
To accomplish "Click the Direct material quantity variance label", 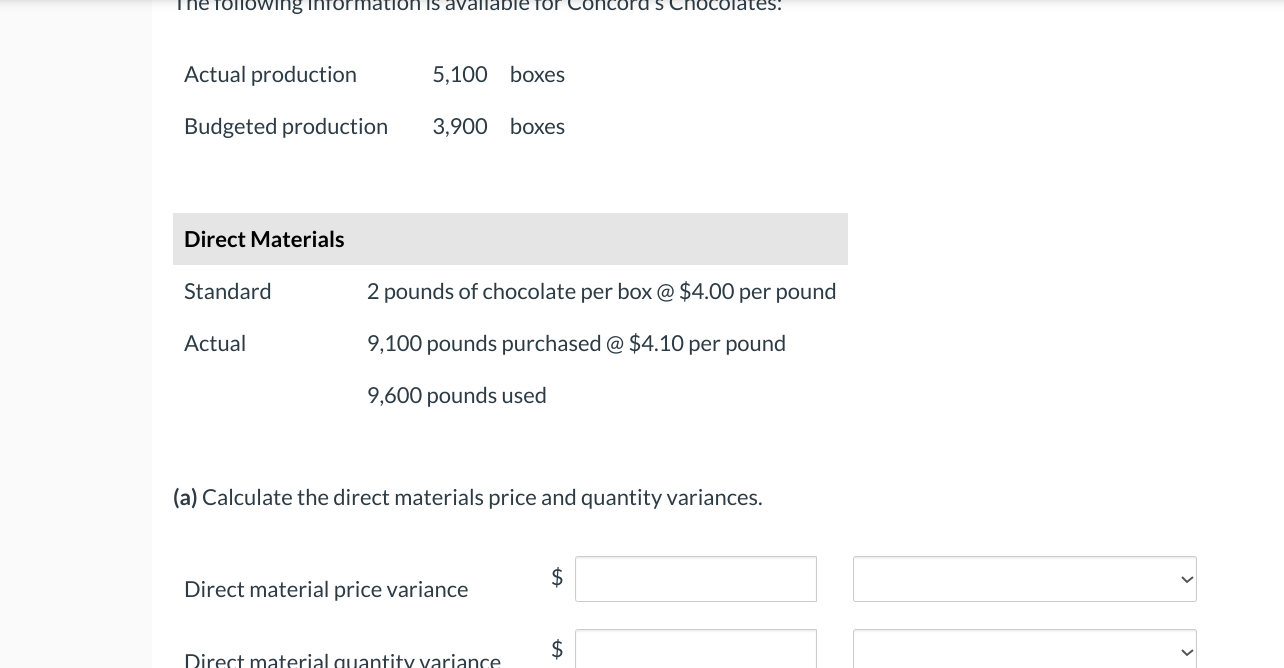I will click(x=342, y=659).
